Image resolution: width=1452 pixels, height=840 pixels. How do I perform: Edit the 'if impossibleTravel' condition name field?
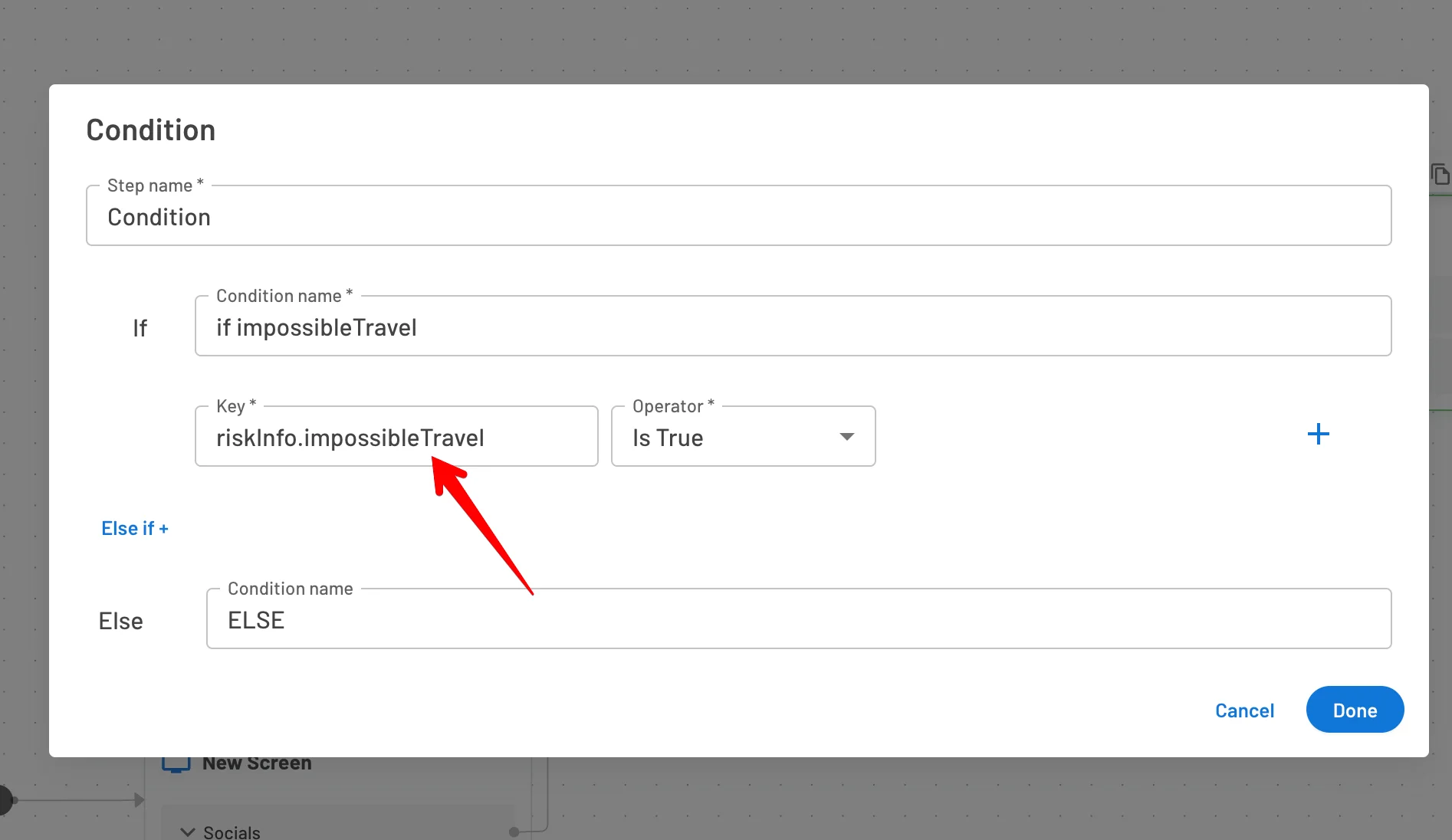pyautogui.click(x=793, y=326)
